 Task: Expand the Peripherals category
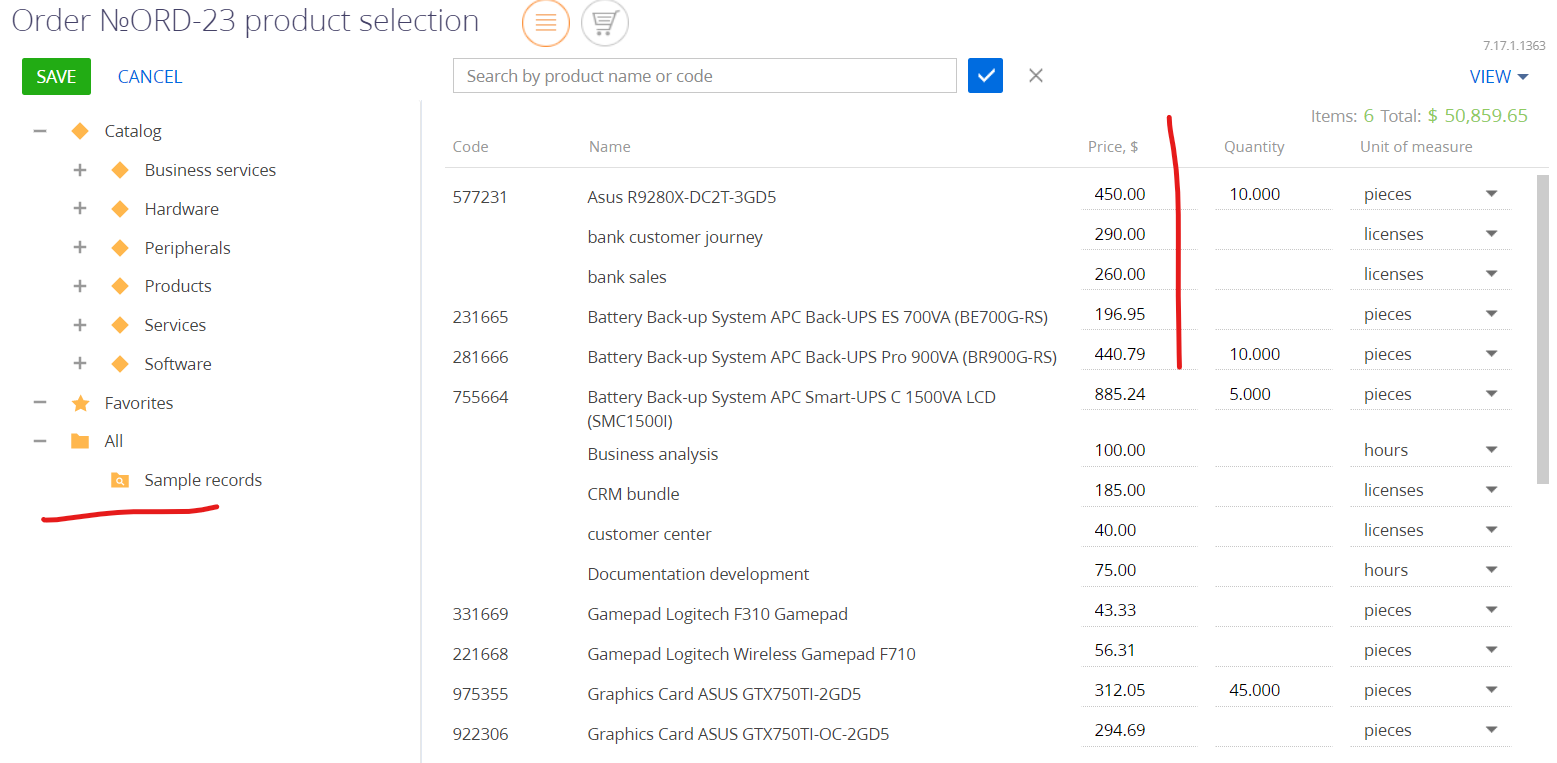pos(80,248)
